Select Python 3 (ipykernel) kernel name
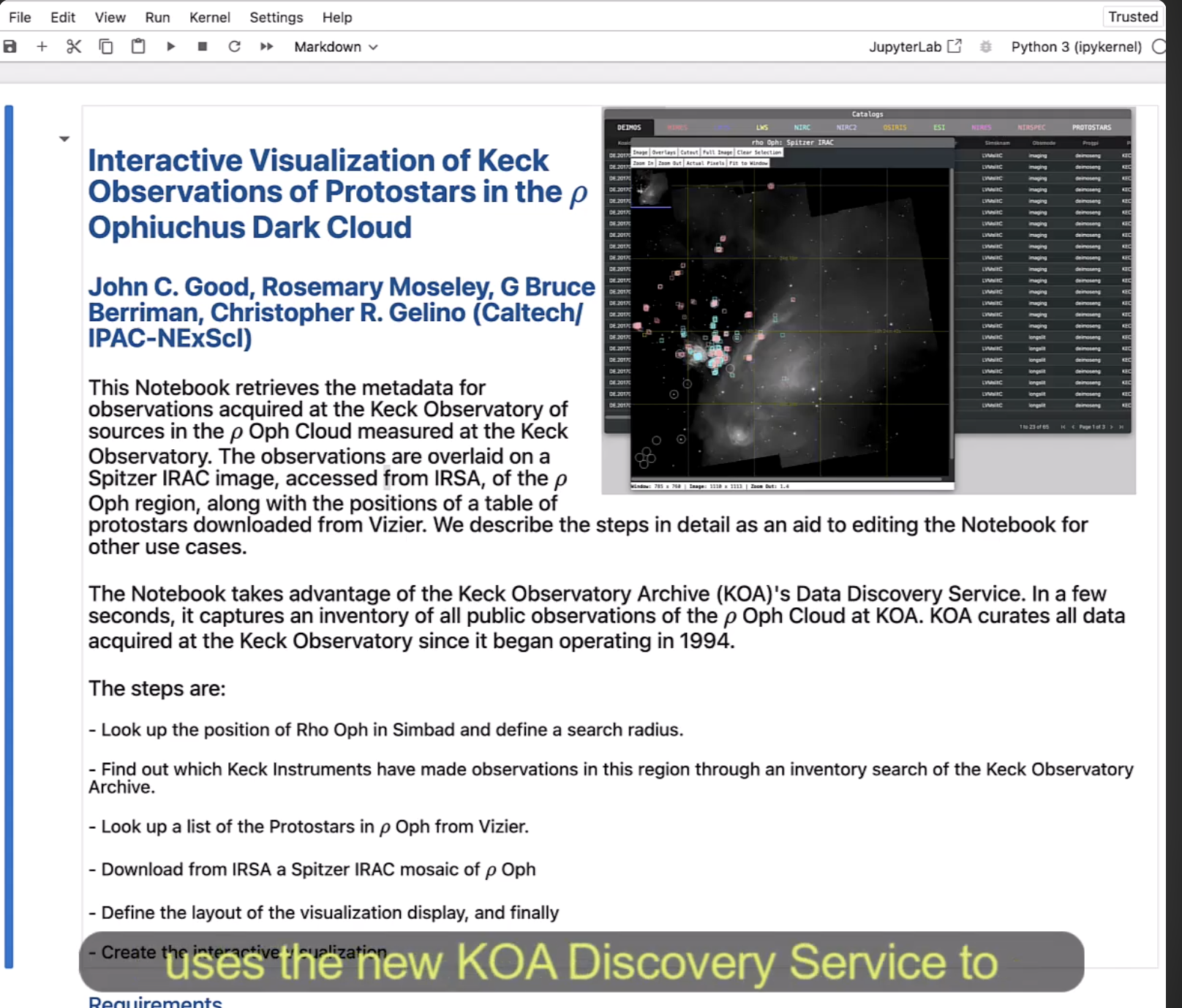The image size is (1182, 1008). 1076,47
